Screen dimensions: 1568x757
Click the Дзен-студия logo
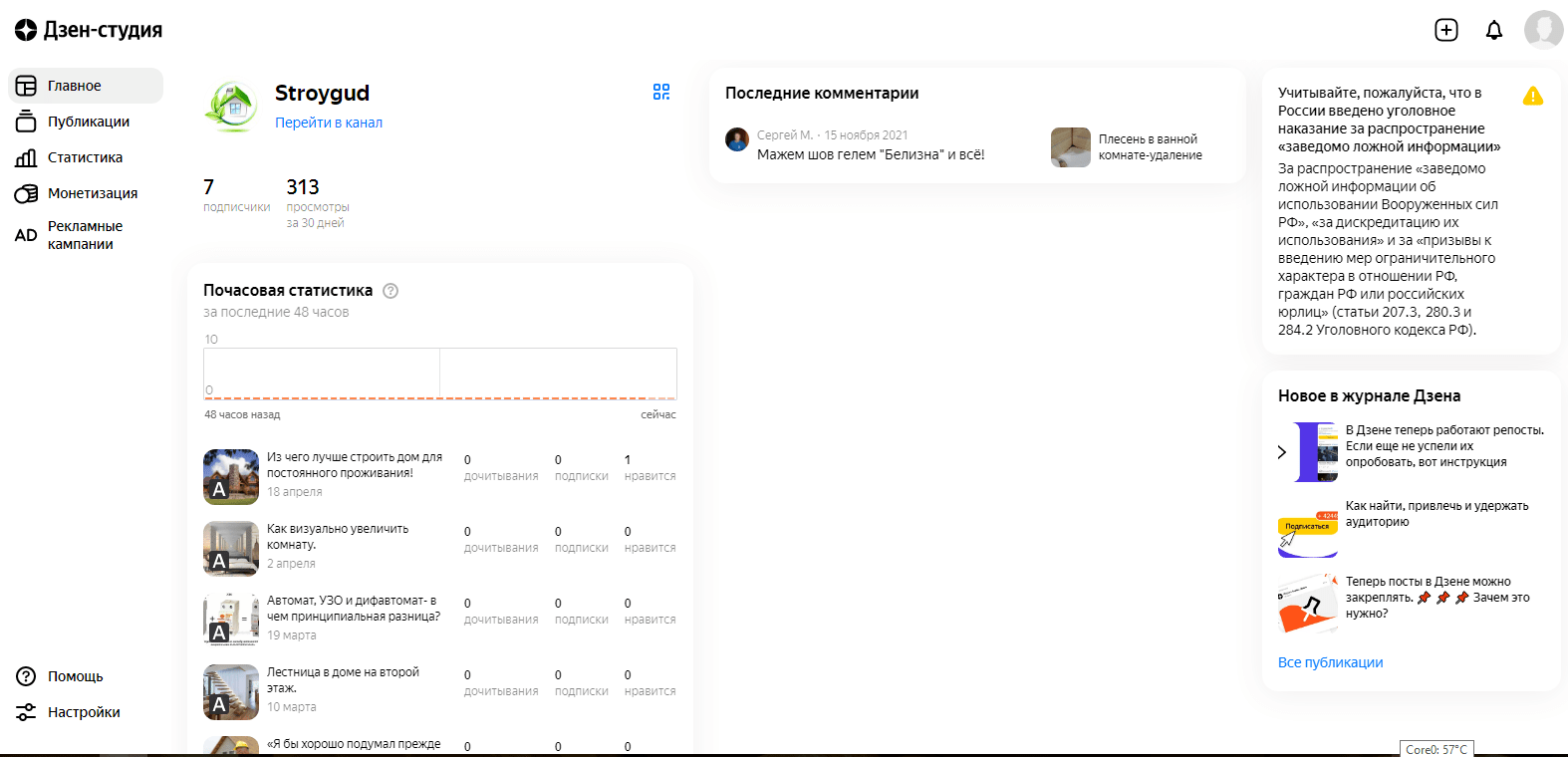(x=88, y=30)
